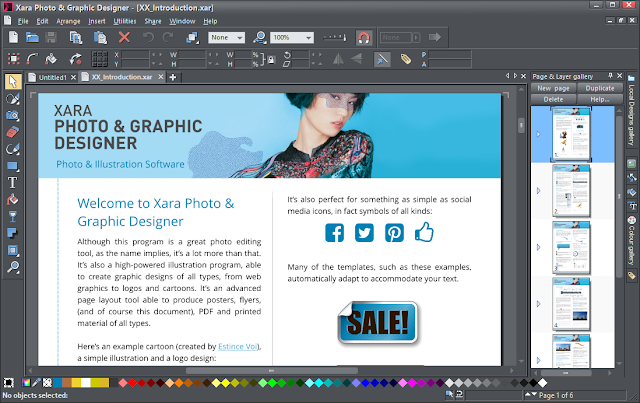Select the Rectangle tool
640x403 pixels.
(x=13, y=166)
